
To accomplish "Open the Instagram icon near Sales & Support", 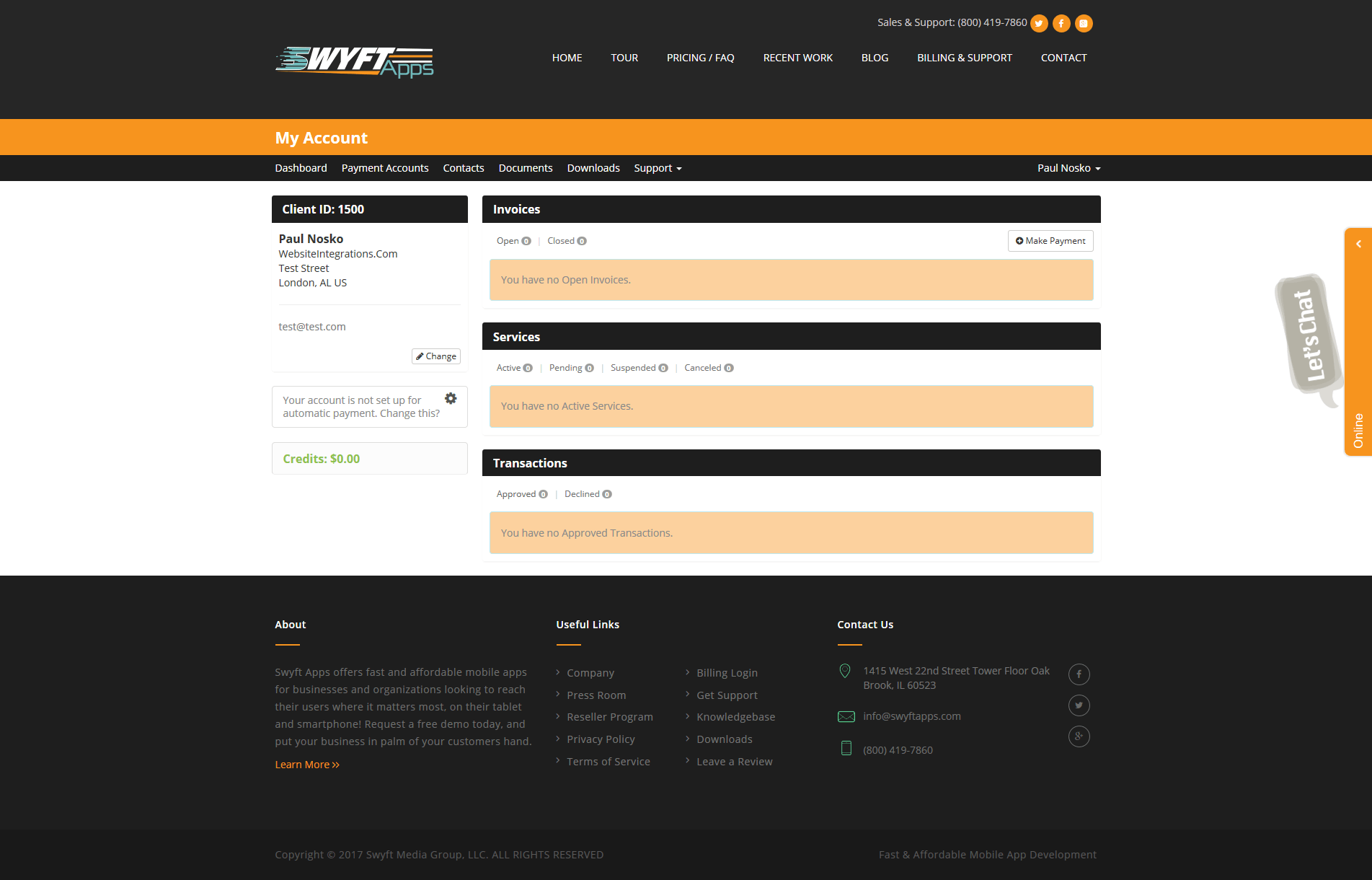I will coord(1084,23).
